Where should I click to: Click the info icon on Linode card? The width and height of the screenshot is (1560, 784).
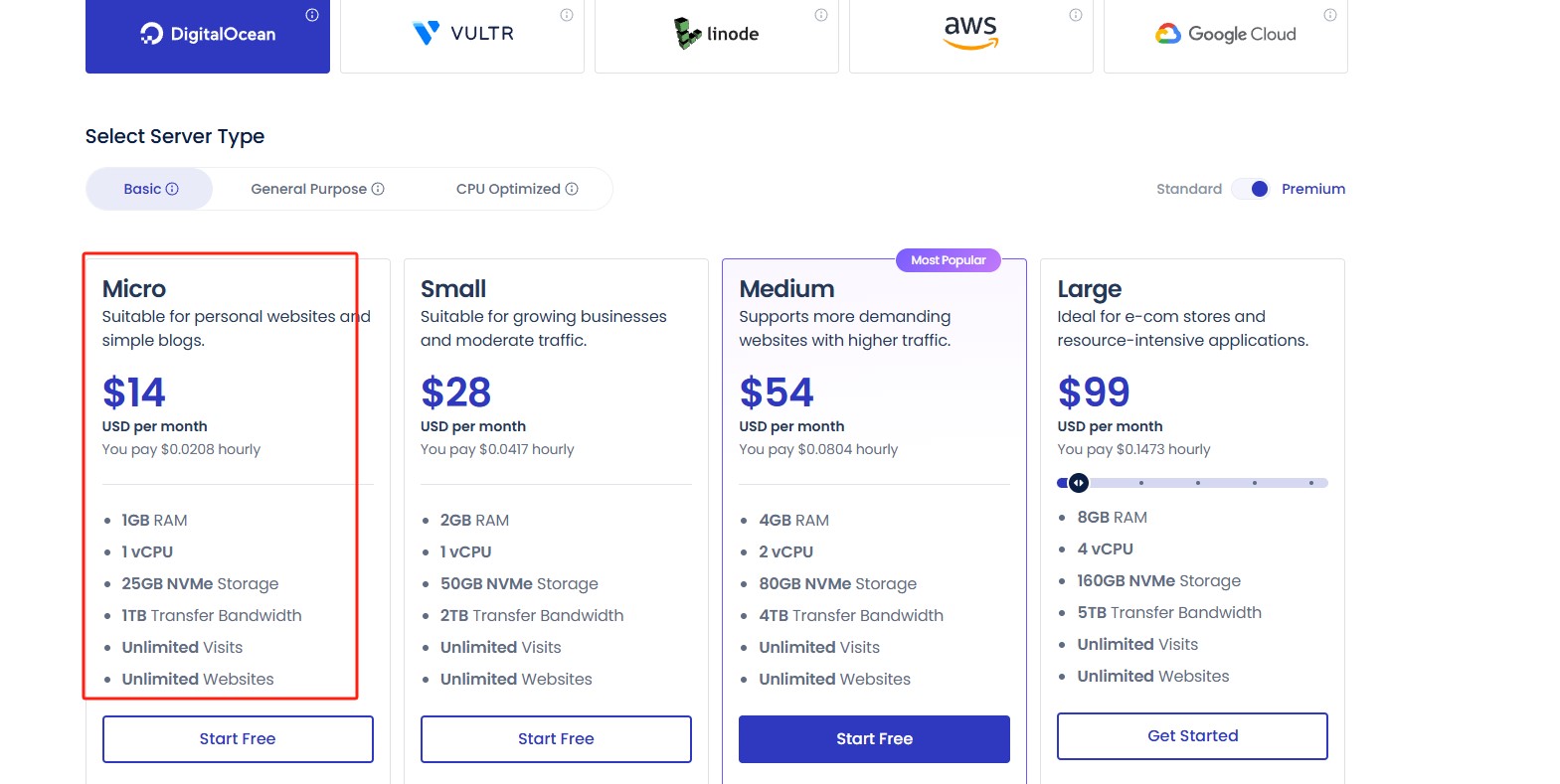pos(821,15)
